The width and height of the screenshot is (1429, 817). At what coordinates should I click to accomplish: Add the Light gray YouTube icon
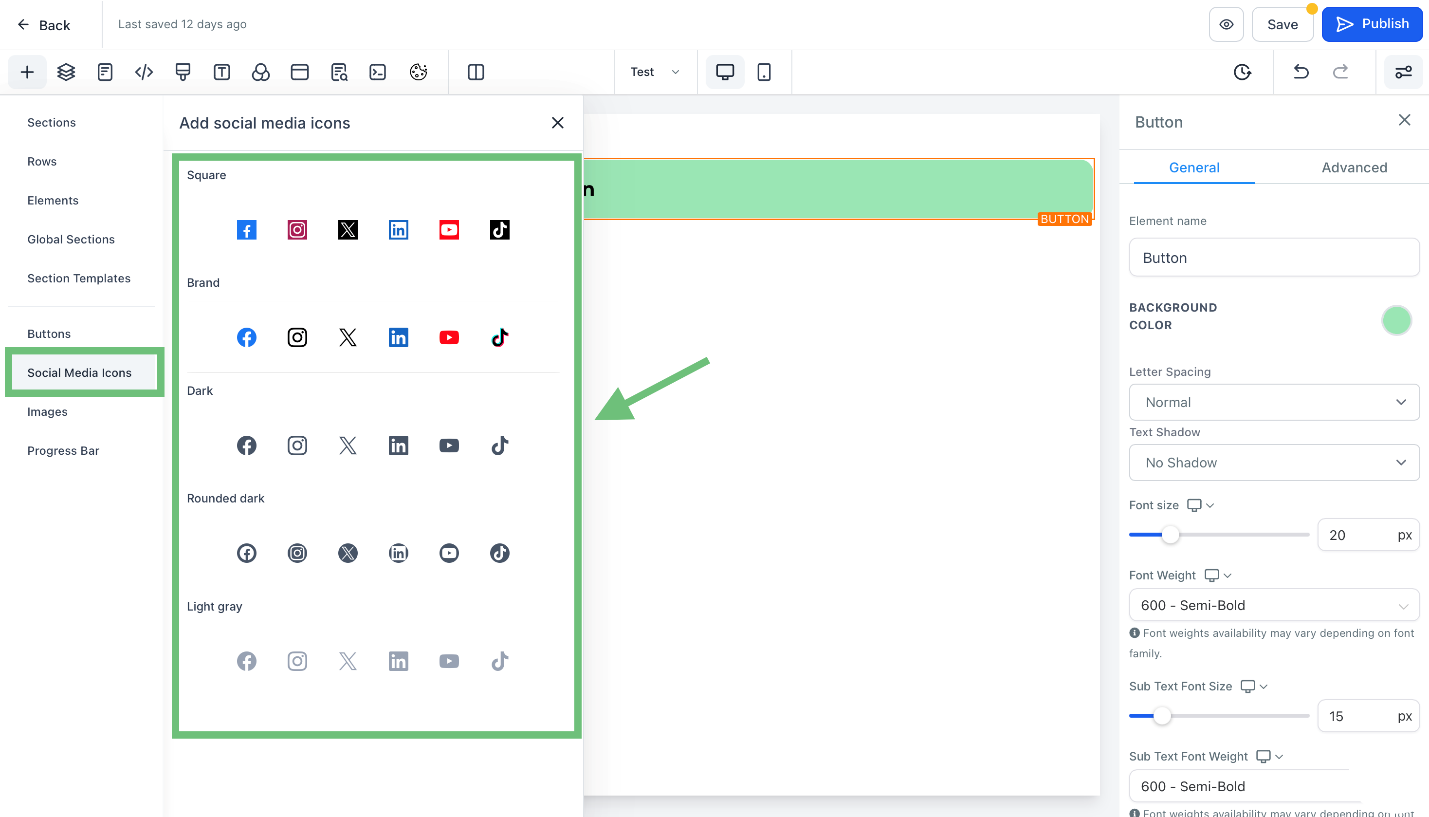[x=449, y=661]
